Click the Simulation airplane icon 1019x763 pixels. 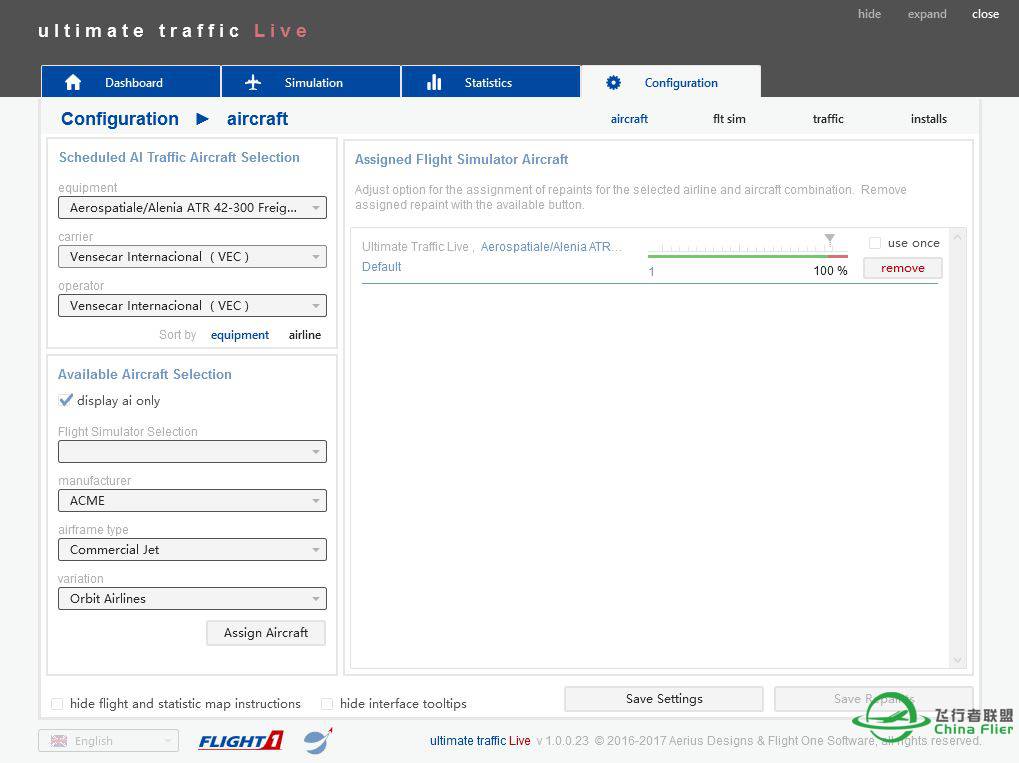click(253, 83)
